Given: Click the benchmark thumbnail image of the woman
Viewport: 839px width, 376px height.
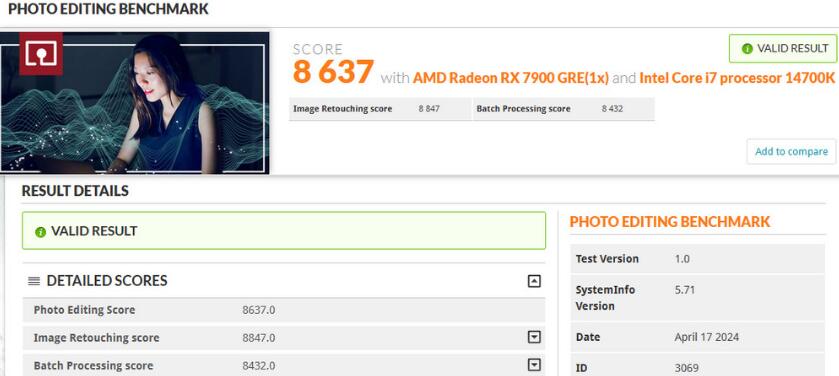Looking at the screenshot, I should (134, 103).
